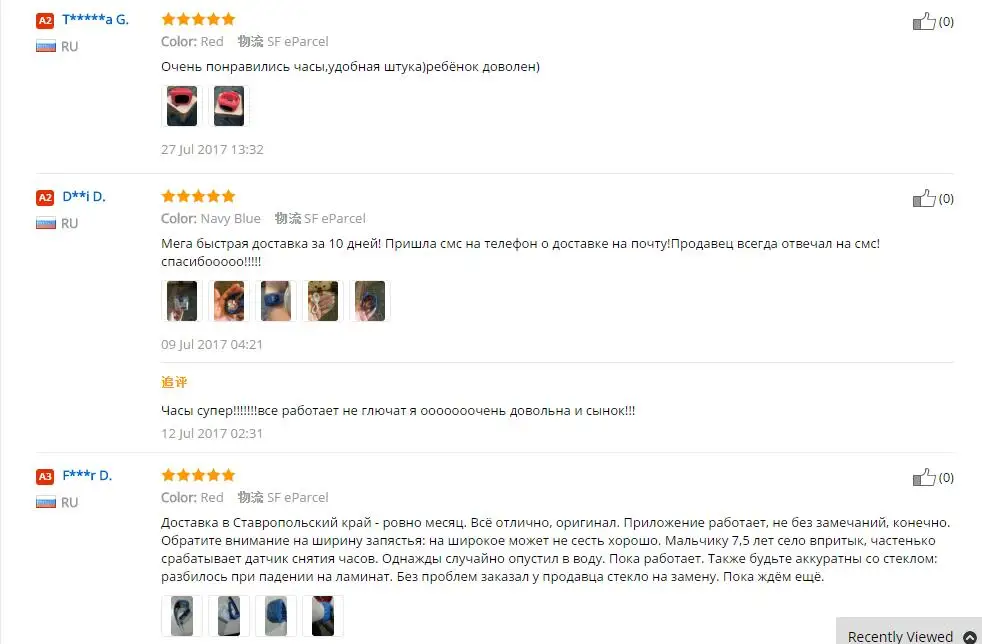Give thumbs-up to F***r D.'s review

click(924, 477)
